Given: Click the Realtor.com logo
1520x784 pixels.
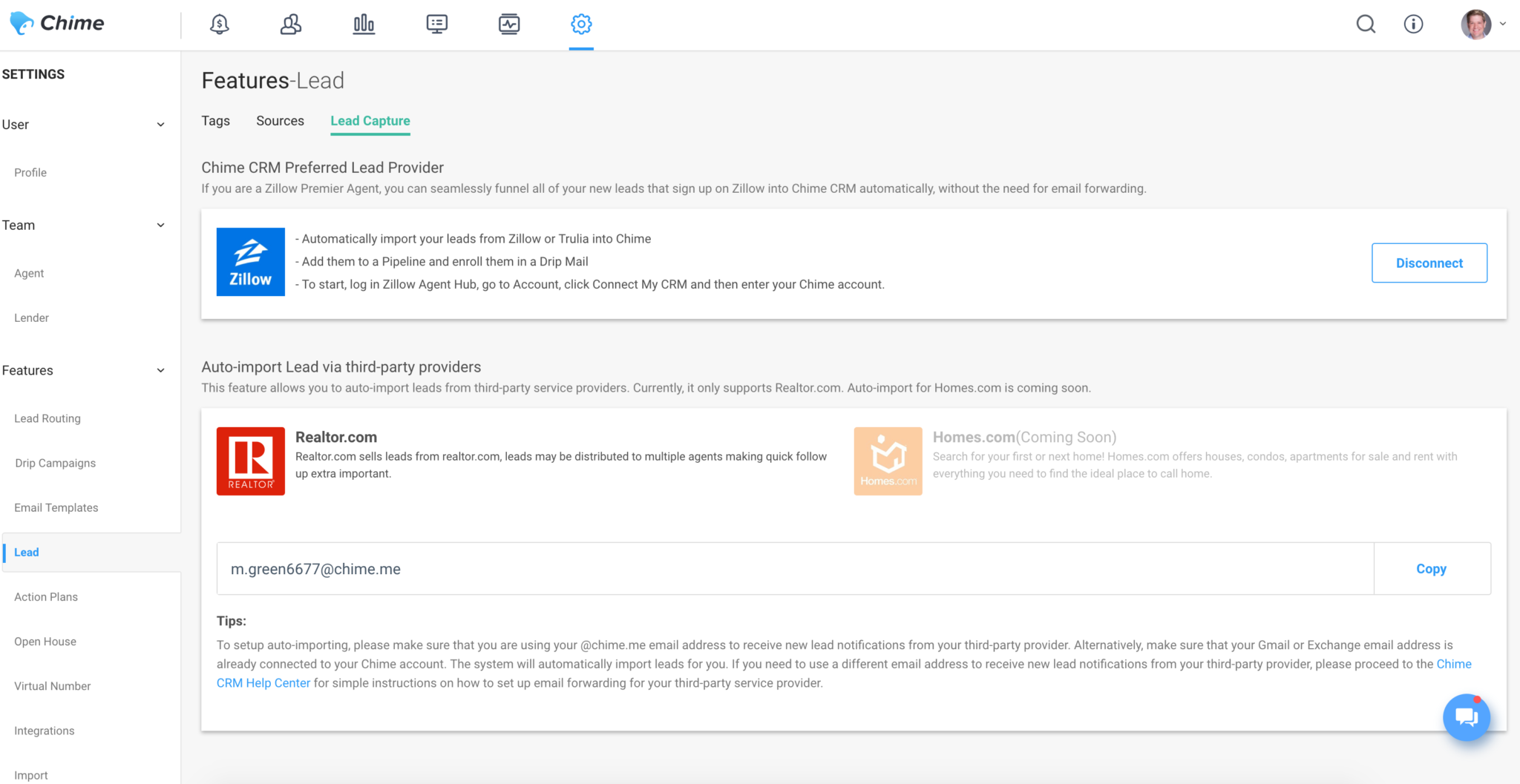Looking at the screenshot, I should pyautogui.click(x=251, y=461).
